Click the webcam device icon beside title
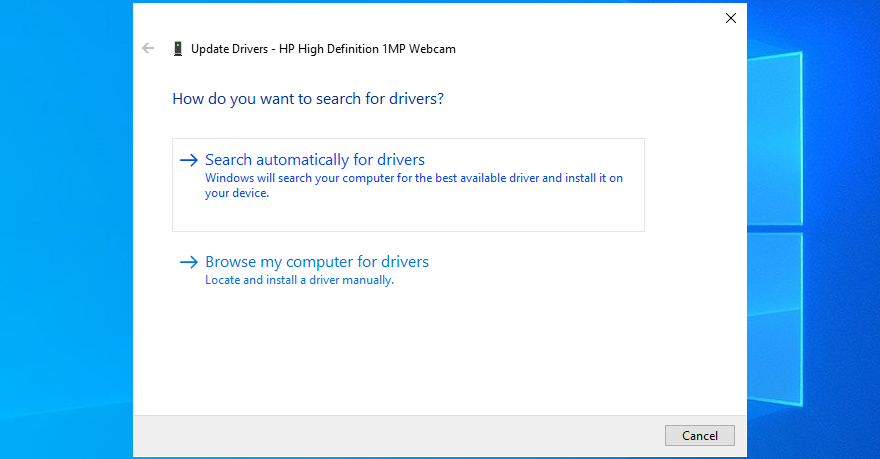The width and height of the screenshot is (880, 459). coord(177,48)
